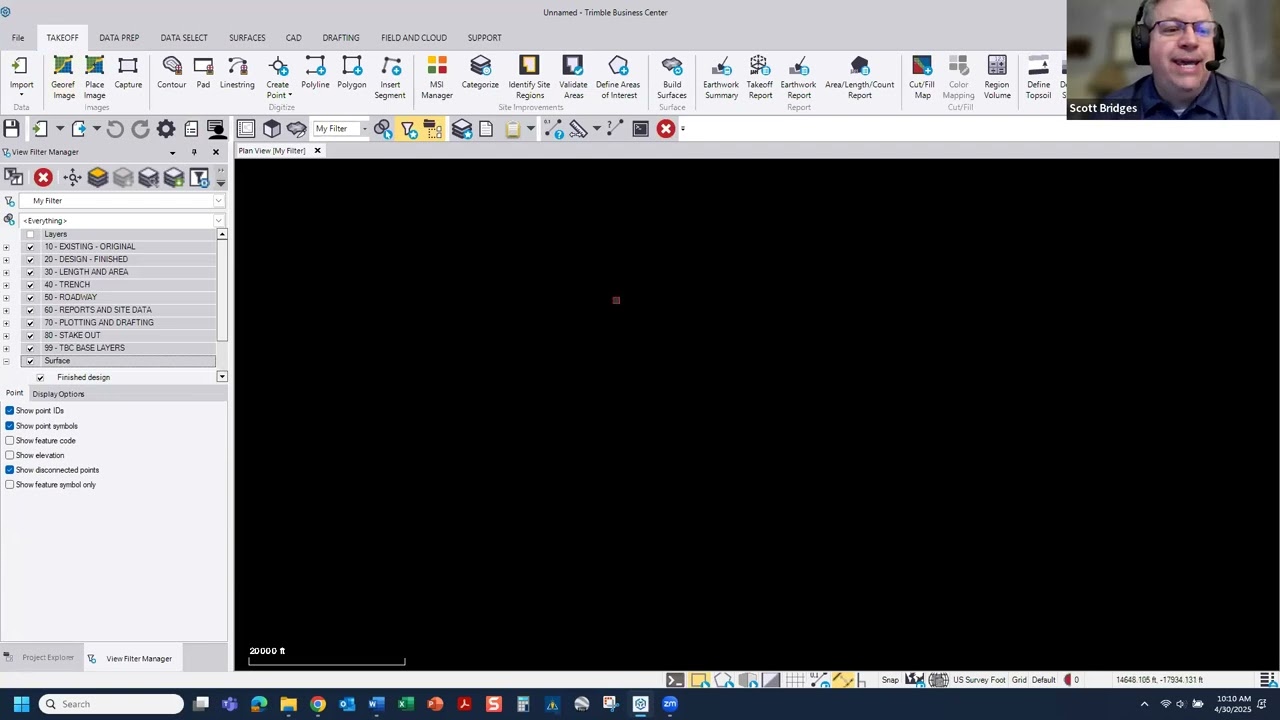The height and width of the screenshot is (720, 1280).
Task: Collapse the Surface tree node
Action: (6, 361)
